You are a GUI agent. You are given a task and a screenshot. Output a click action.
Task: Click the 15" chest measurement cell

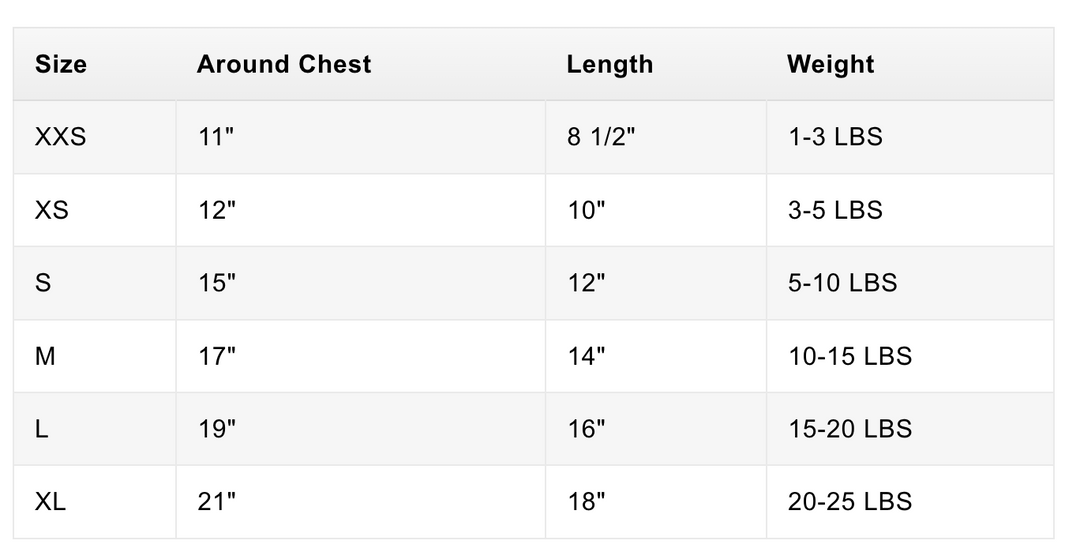(360, 283)
